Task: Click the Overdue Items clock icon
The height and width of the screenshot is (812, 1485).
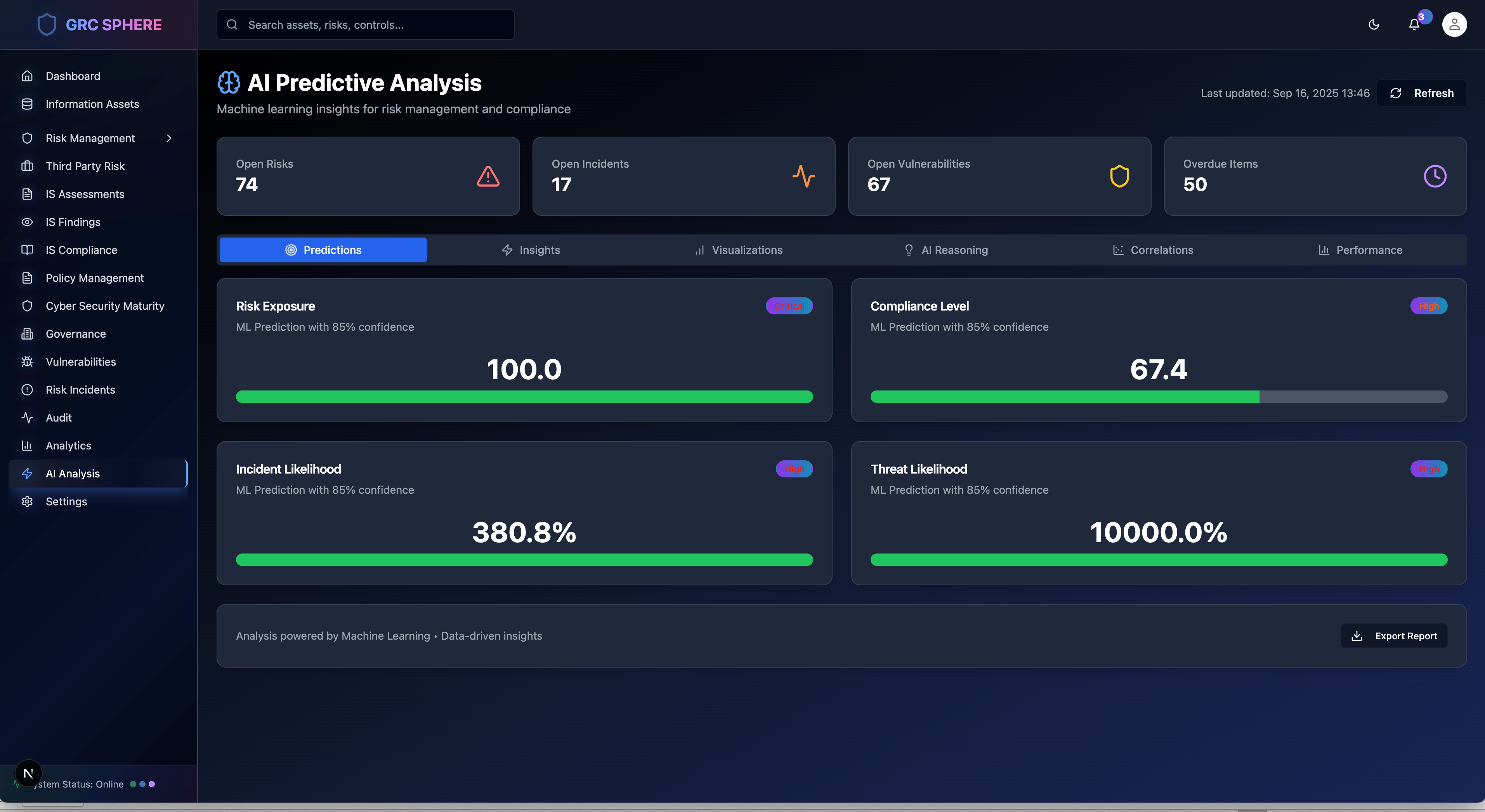Action: pyautogui.click(x=1435, y=176)
